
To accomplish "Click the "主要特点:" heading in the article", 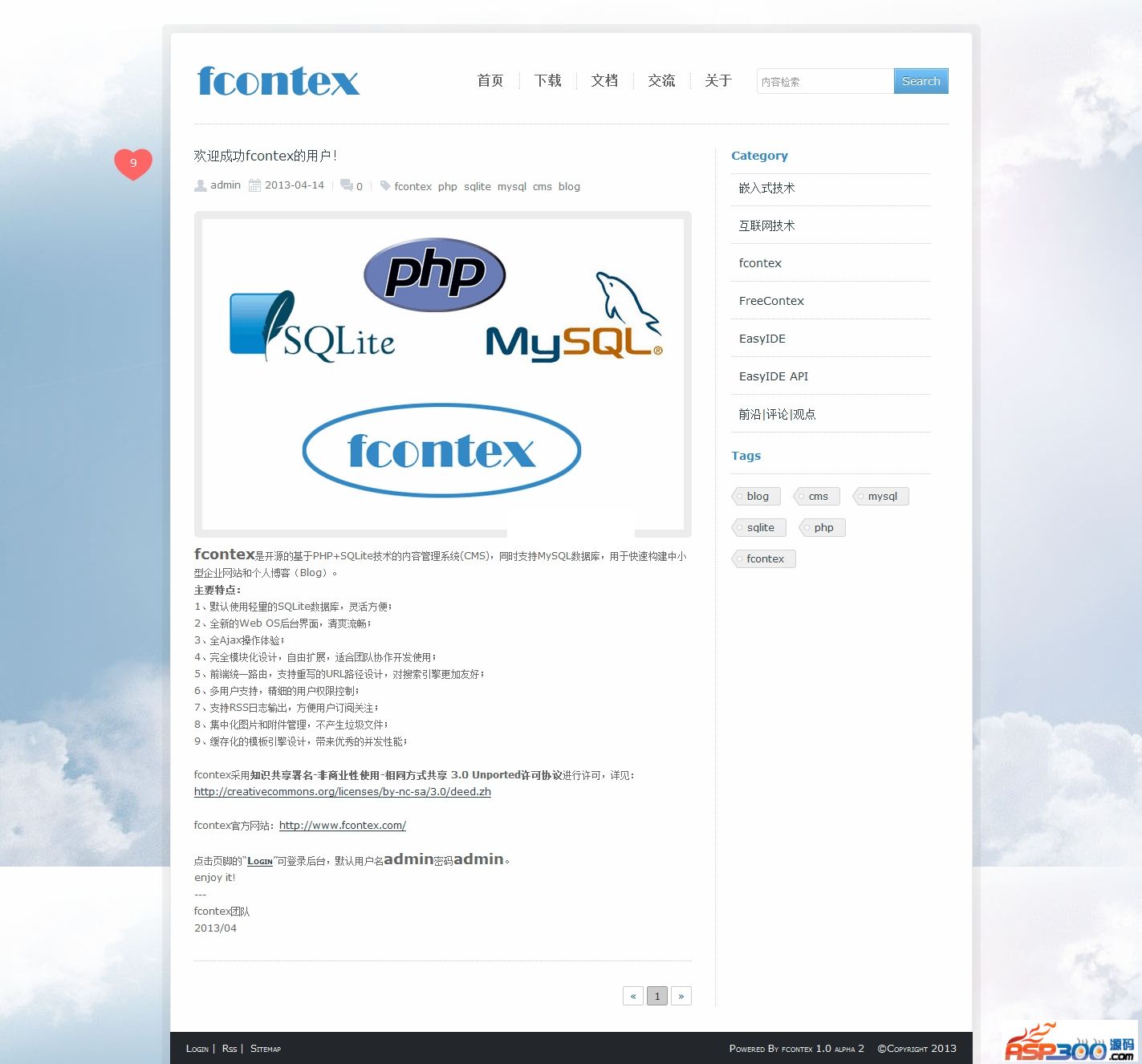I will [217, 590].
